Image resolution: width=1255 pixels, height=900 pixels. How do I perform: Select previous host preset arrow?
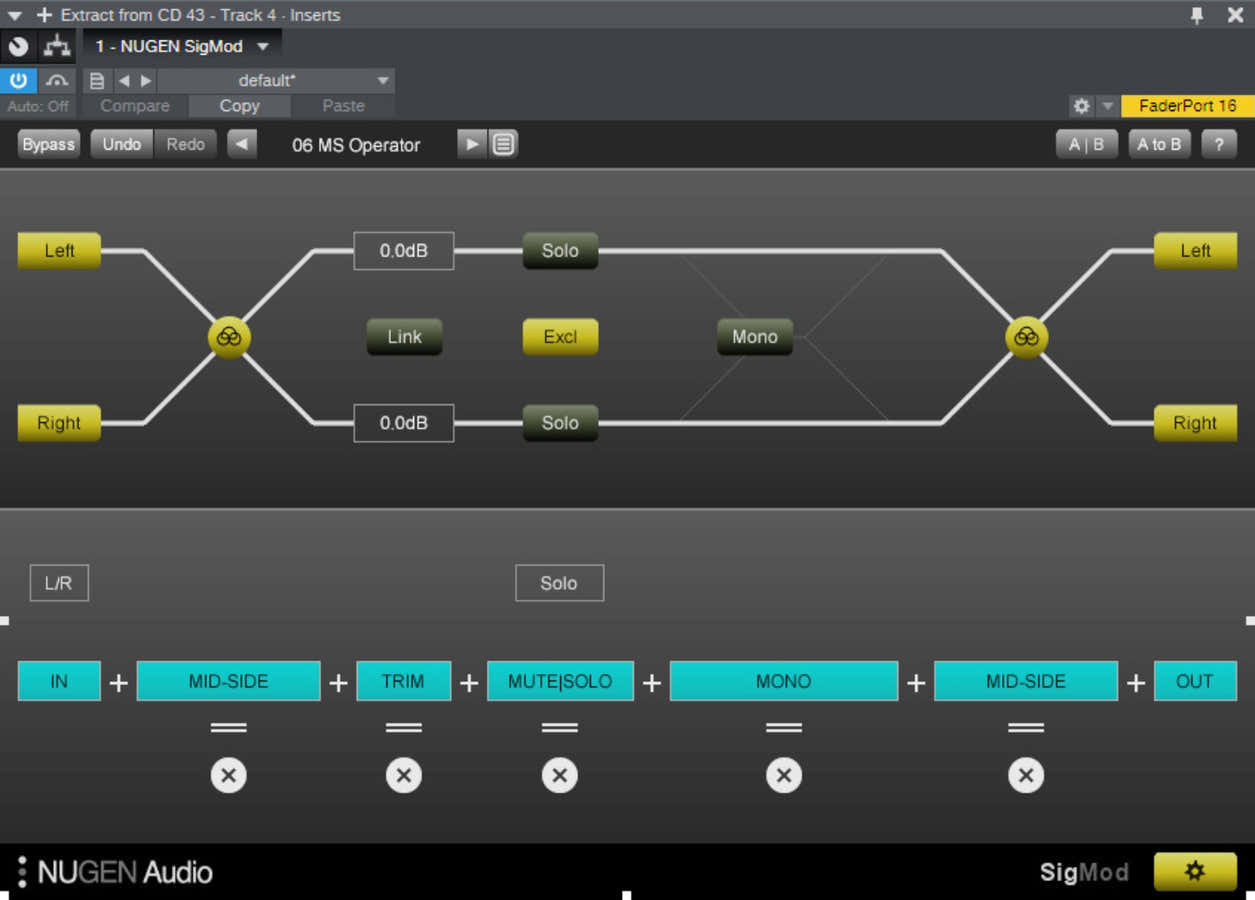point(124,81)
